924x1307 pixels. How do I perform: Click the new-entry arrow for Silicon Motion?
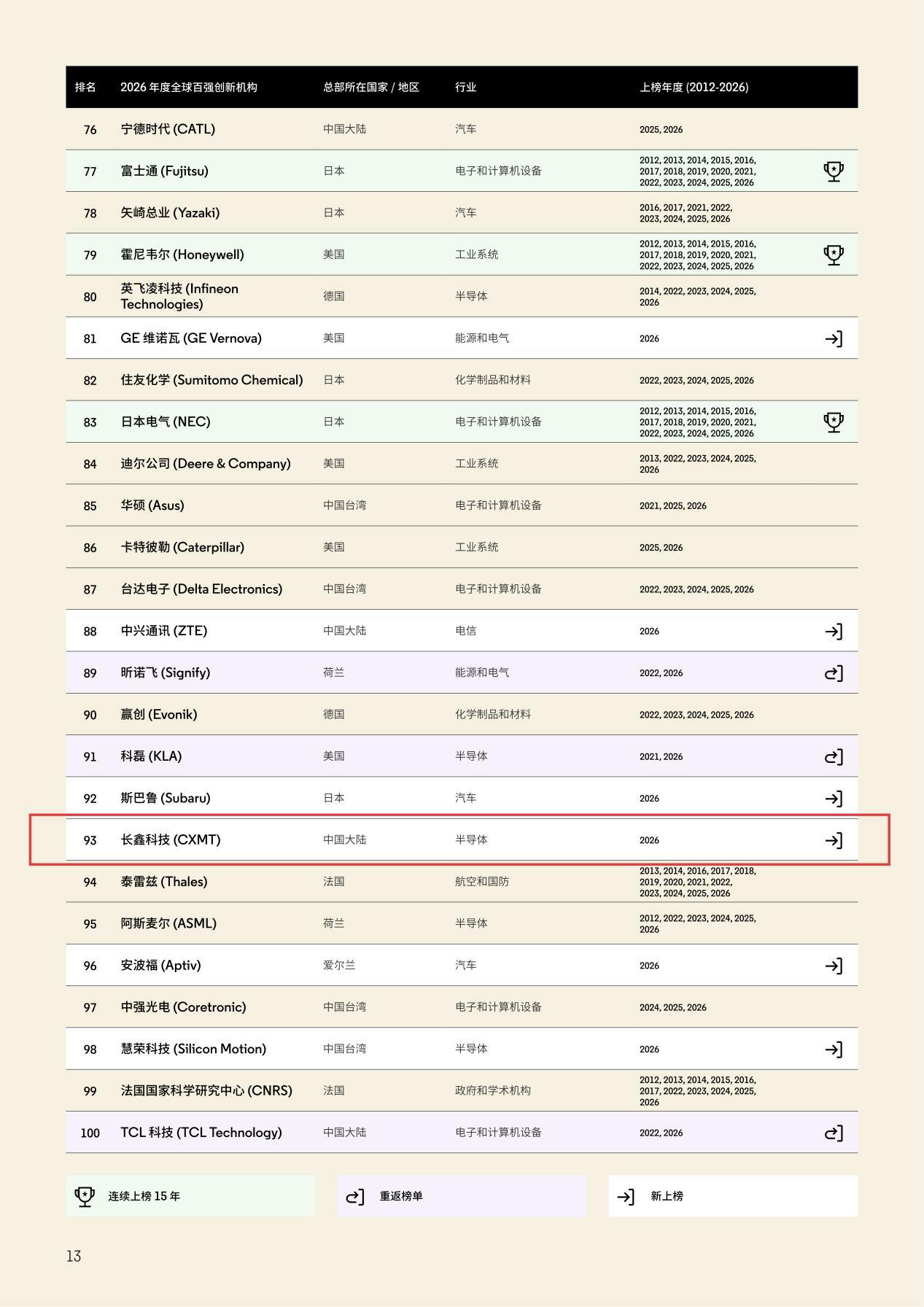click(x=834, y=1050)
